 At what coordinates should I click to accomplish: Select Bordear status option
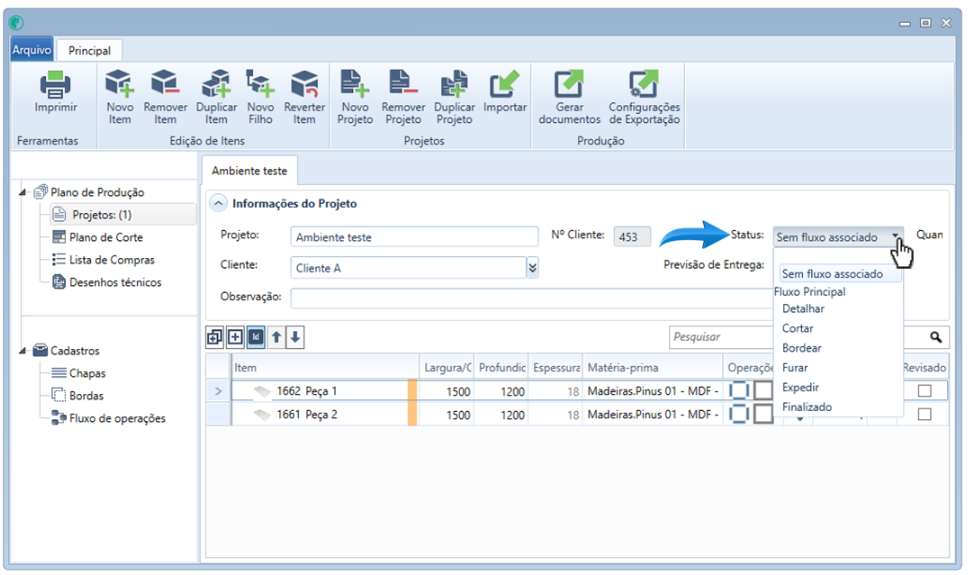pyautogui.click(x=801, y=348)
